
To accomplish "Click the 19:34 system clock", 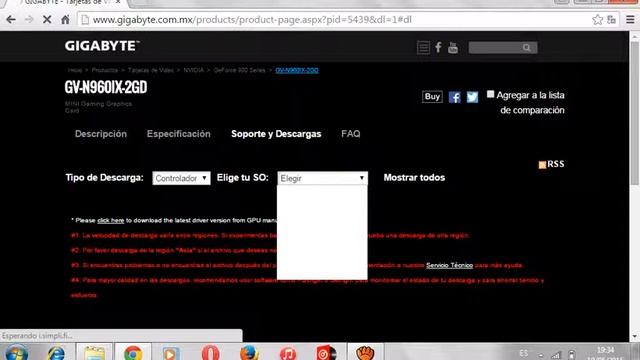I will click(605, 351).
